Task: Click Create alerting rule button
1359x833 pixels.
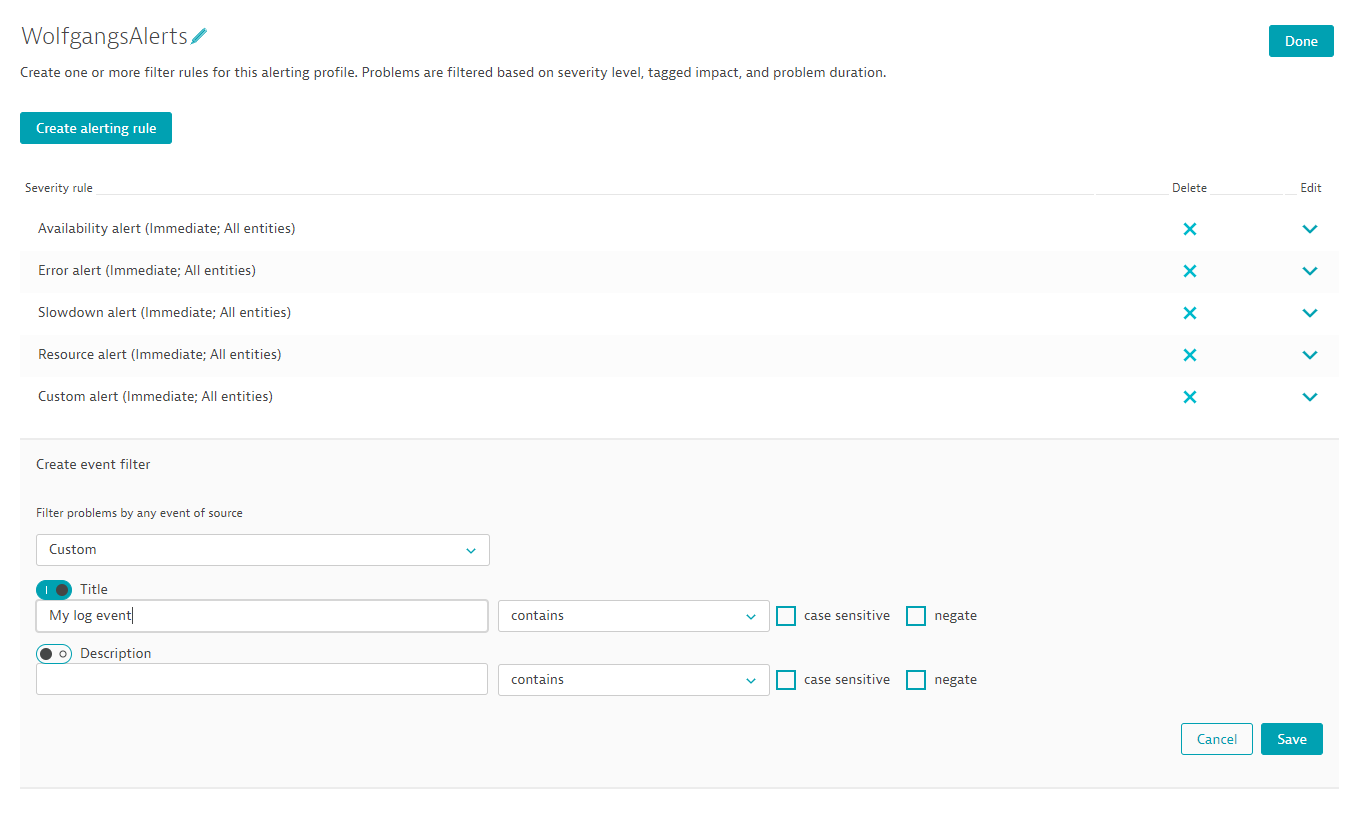Action: click(96, 128)
